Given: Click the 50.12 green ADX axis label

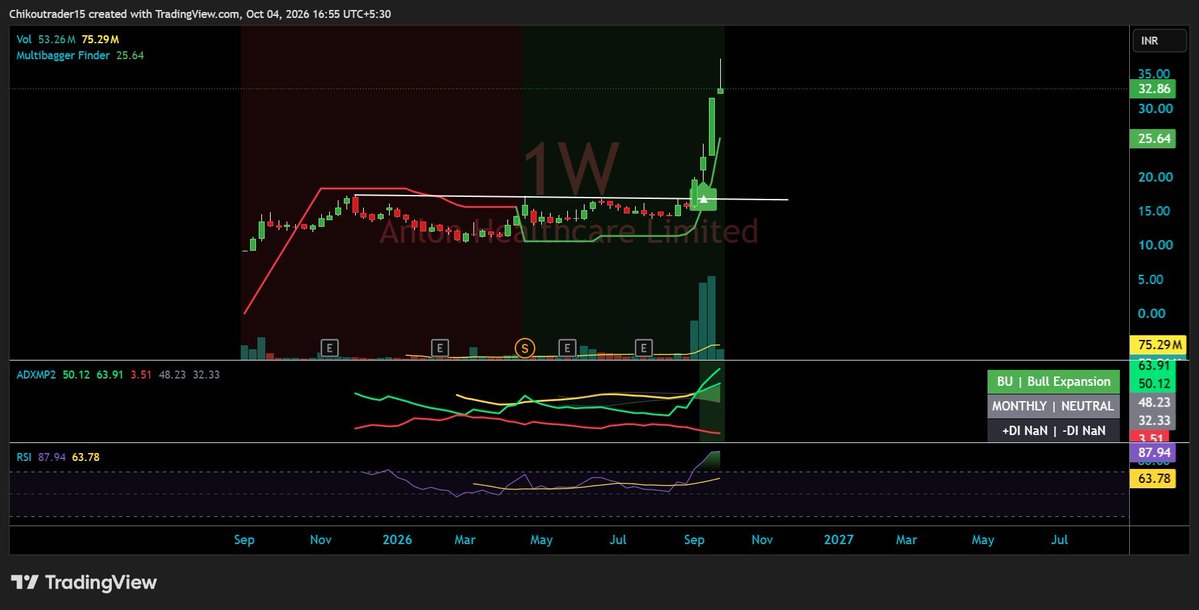Looking at the screenshot, I should tap(1153, 383).
